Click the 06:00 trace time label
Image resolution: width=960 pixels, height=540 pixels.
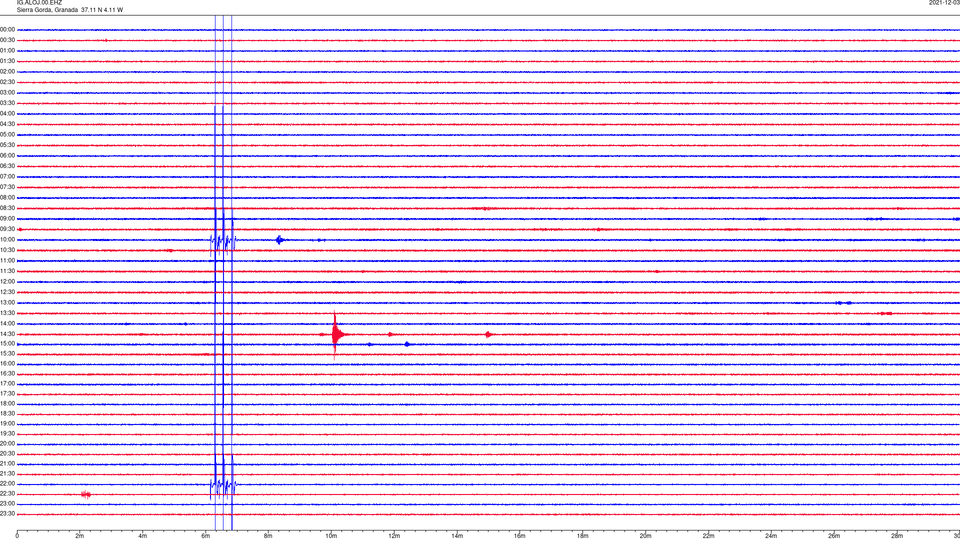pos(7,156)
